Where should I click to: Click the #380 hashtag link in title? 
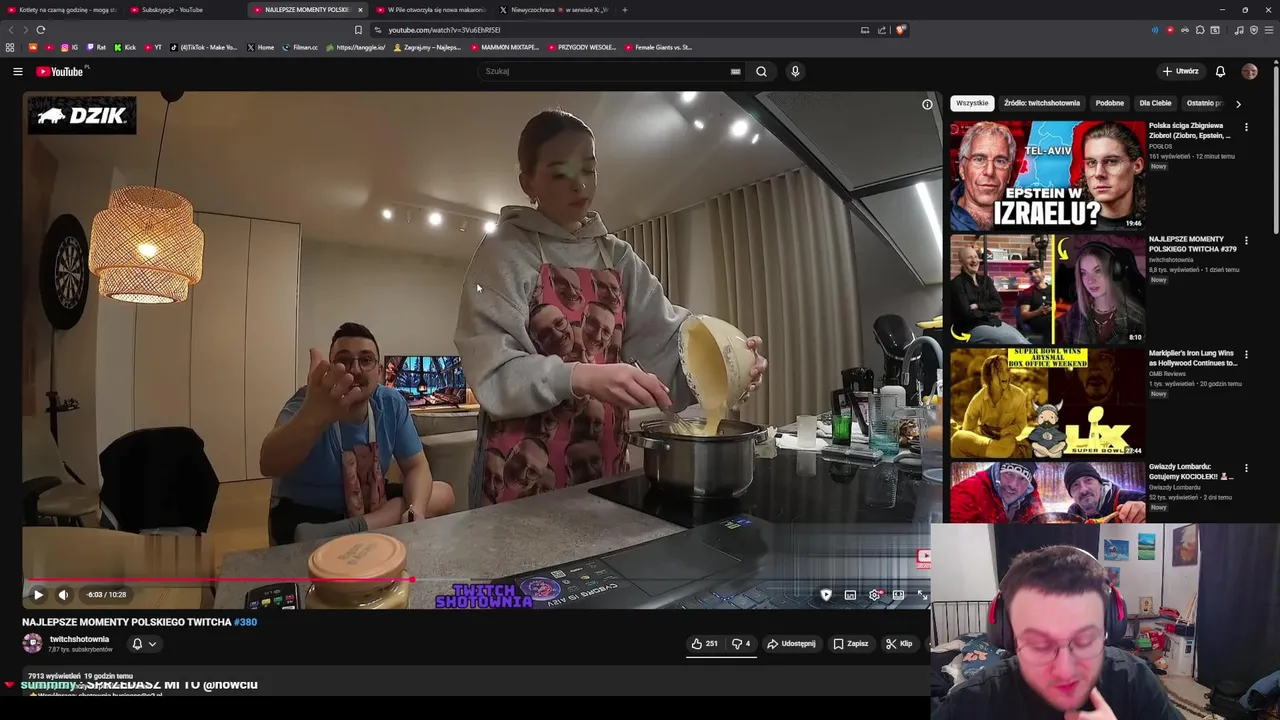click(x=245, y=622)
